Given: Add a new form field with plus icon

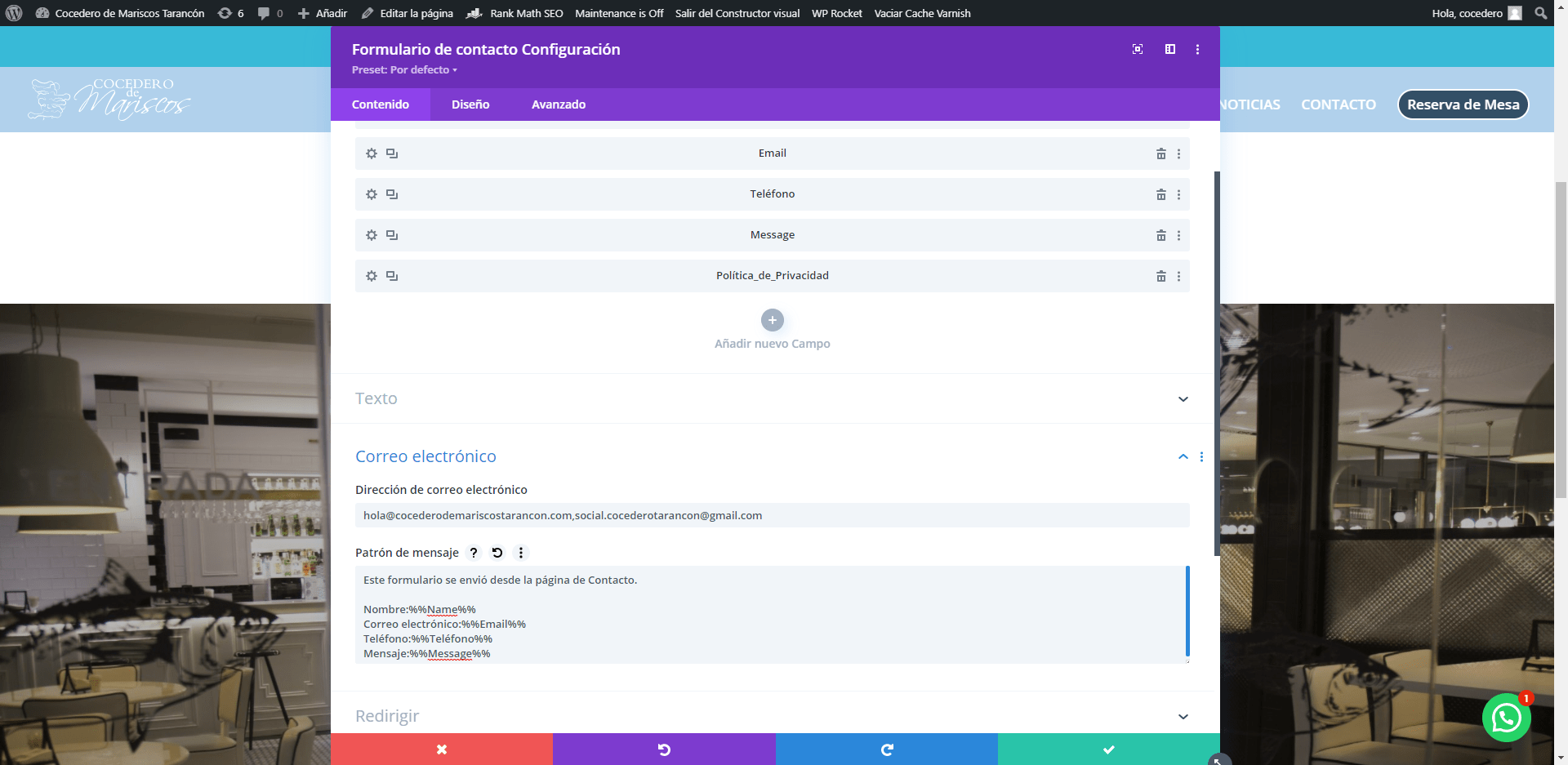Looking at the screenshot, I should pyautogui.click(x=772, y=320).
